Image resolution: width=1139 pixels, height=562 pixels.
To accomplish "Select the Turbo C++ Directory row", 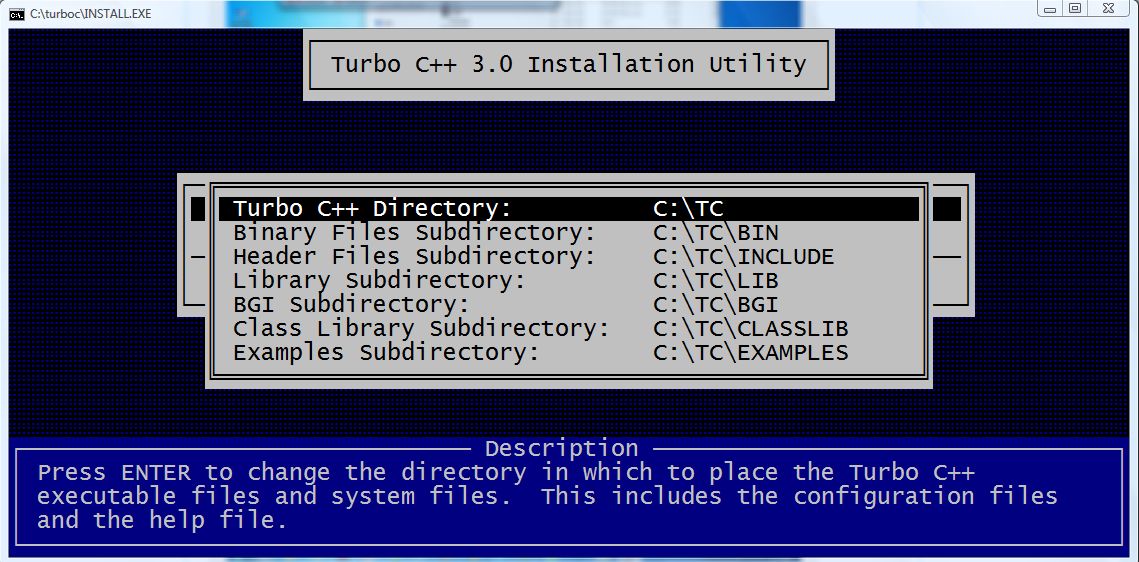I will [x=569, y=208].
